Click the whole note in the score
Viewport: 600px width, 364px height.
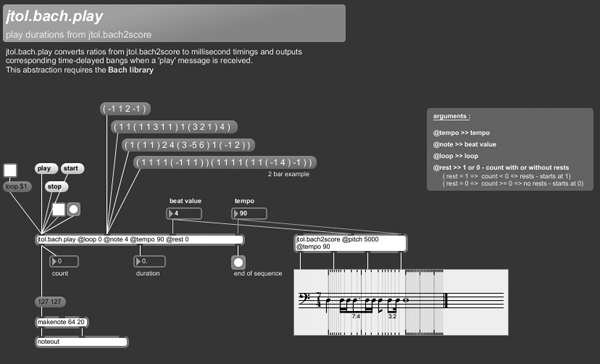pyautogui.click(x=406, y=300)
